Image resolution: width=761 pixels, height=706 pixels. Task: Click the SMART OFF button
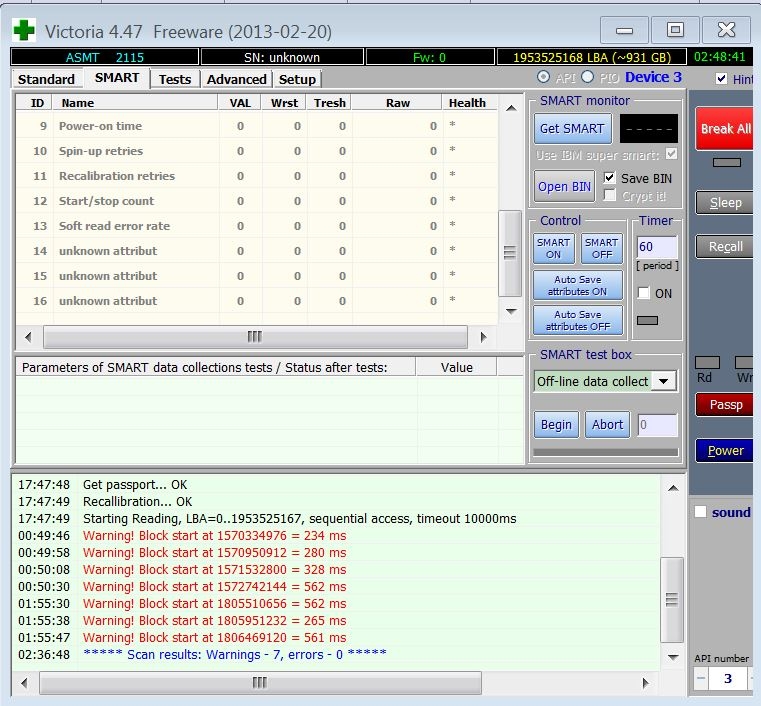602,248
